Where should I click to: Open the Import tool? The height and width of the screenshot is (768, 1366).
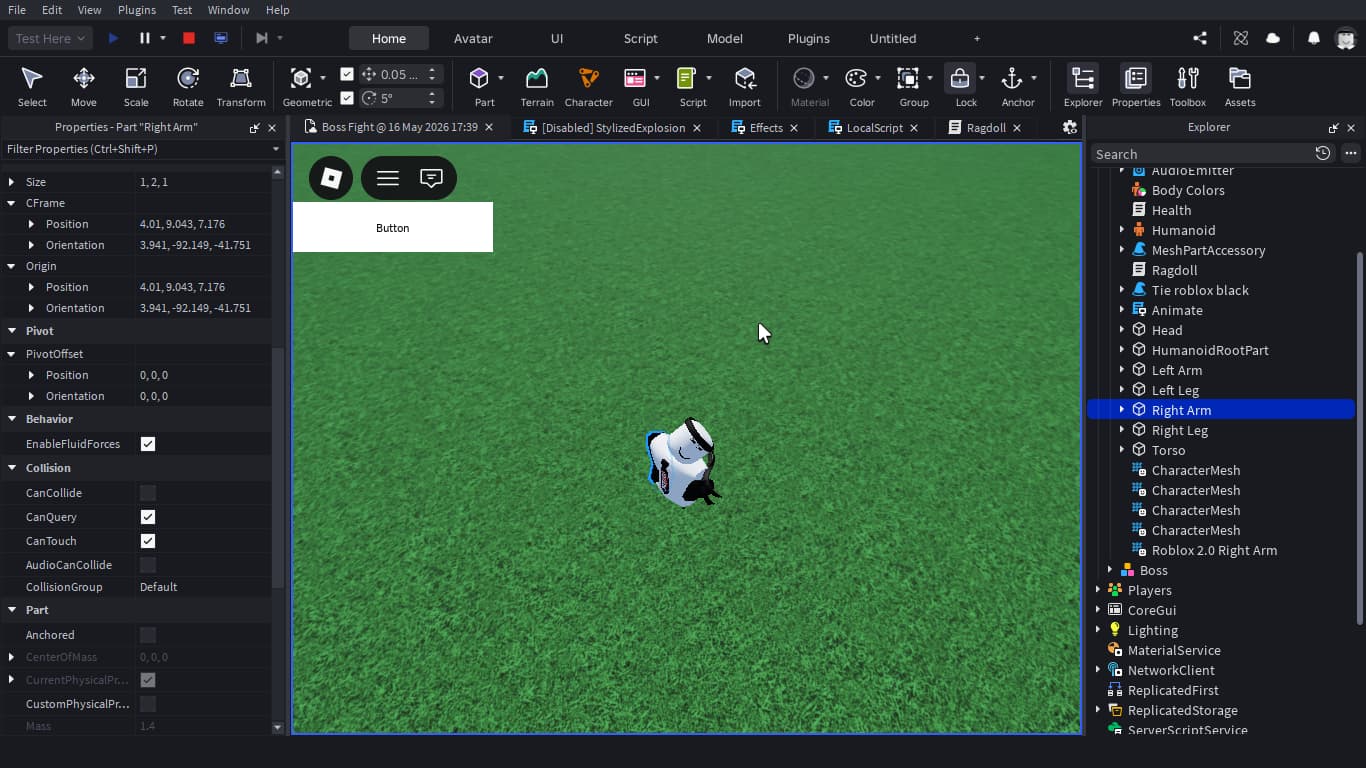coord(745,86)
